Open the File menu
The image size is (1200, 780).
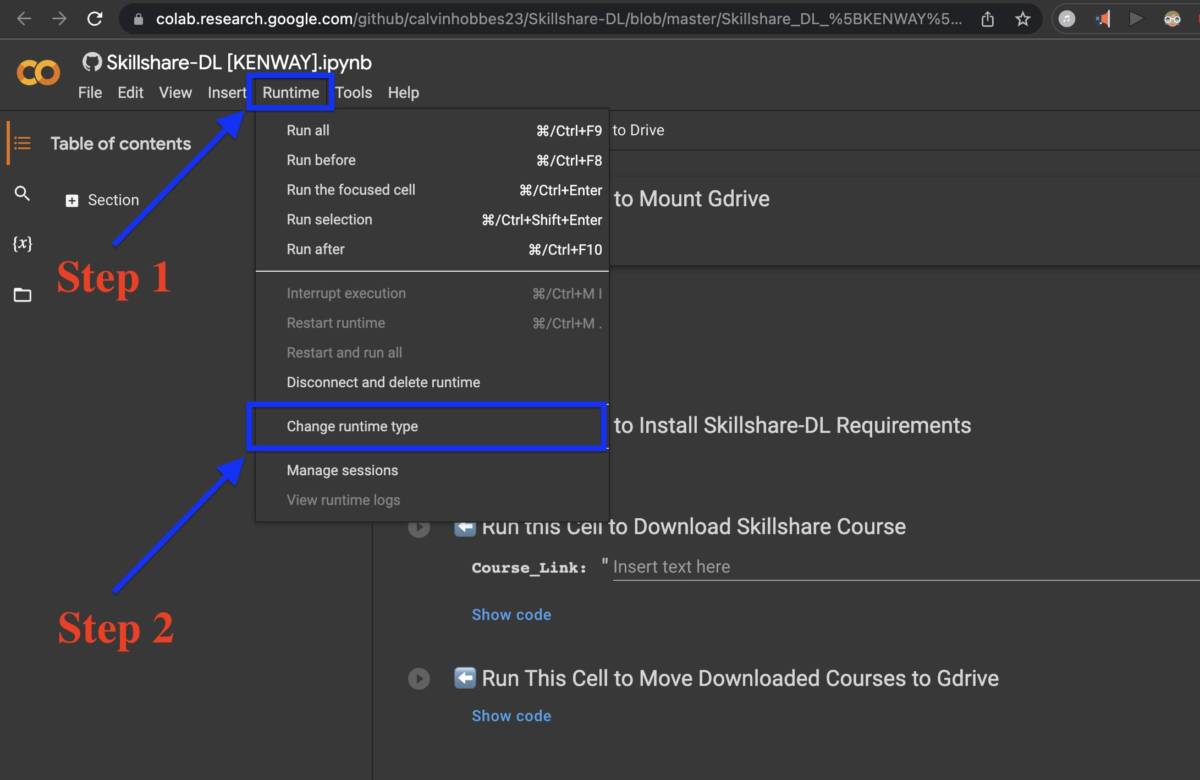[x=90, y=92]
